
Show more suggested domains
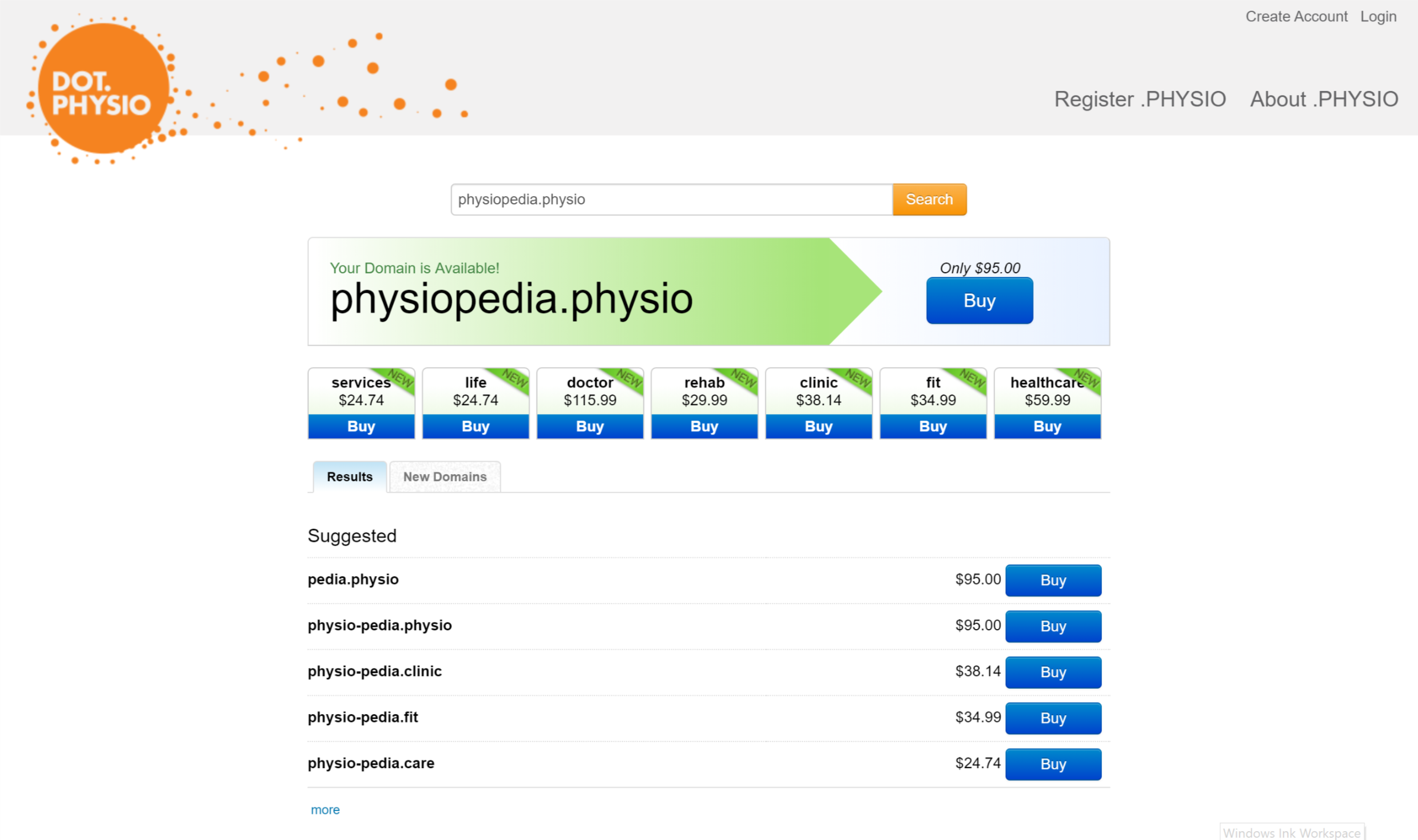pos(325,810)
